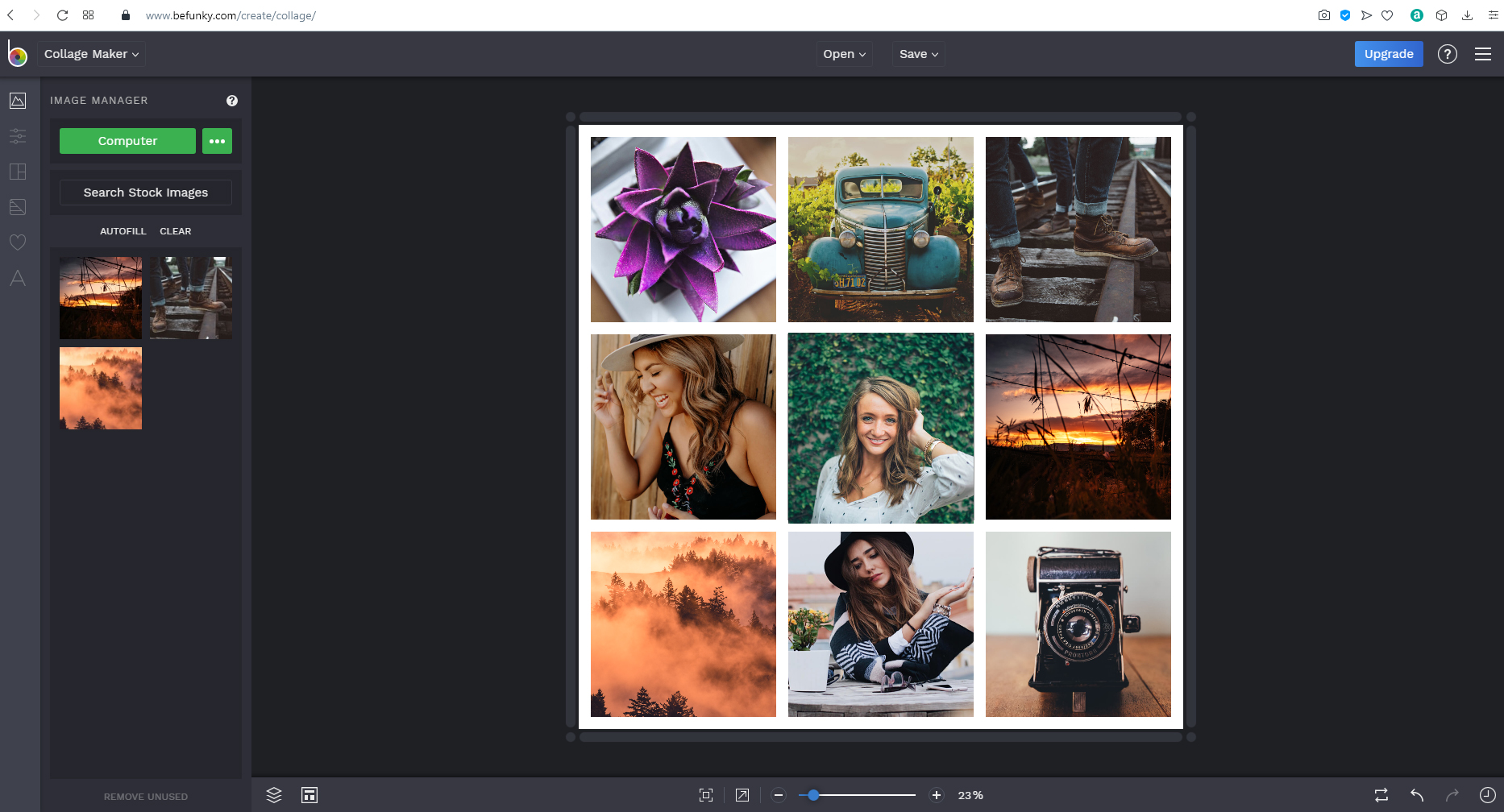The height and width of the screenshot is (812, 1504).
Task: Click Search Stock Images button
Action: click(146, 193)
